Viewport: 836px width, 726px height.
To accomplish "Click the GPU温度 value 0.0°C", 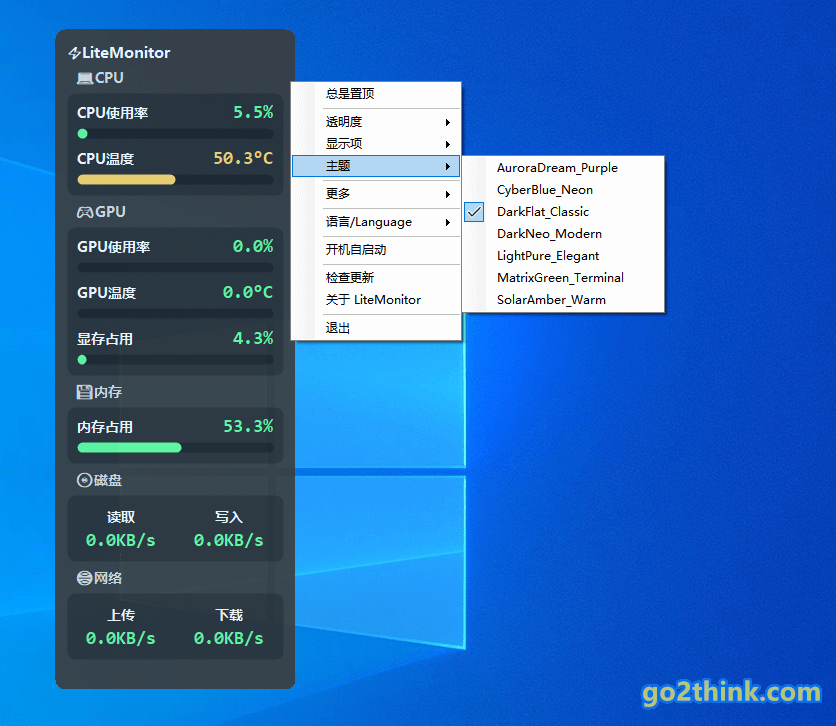I will [x=248, y=292].
